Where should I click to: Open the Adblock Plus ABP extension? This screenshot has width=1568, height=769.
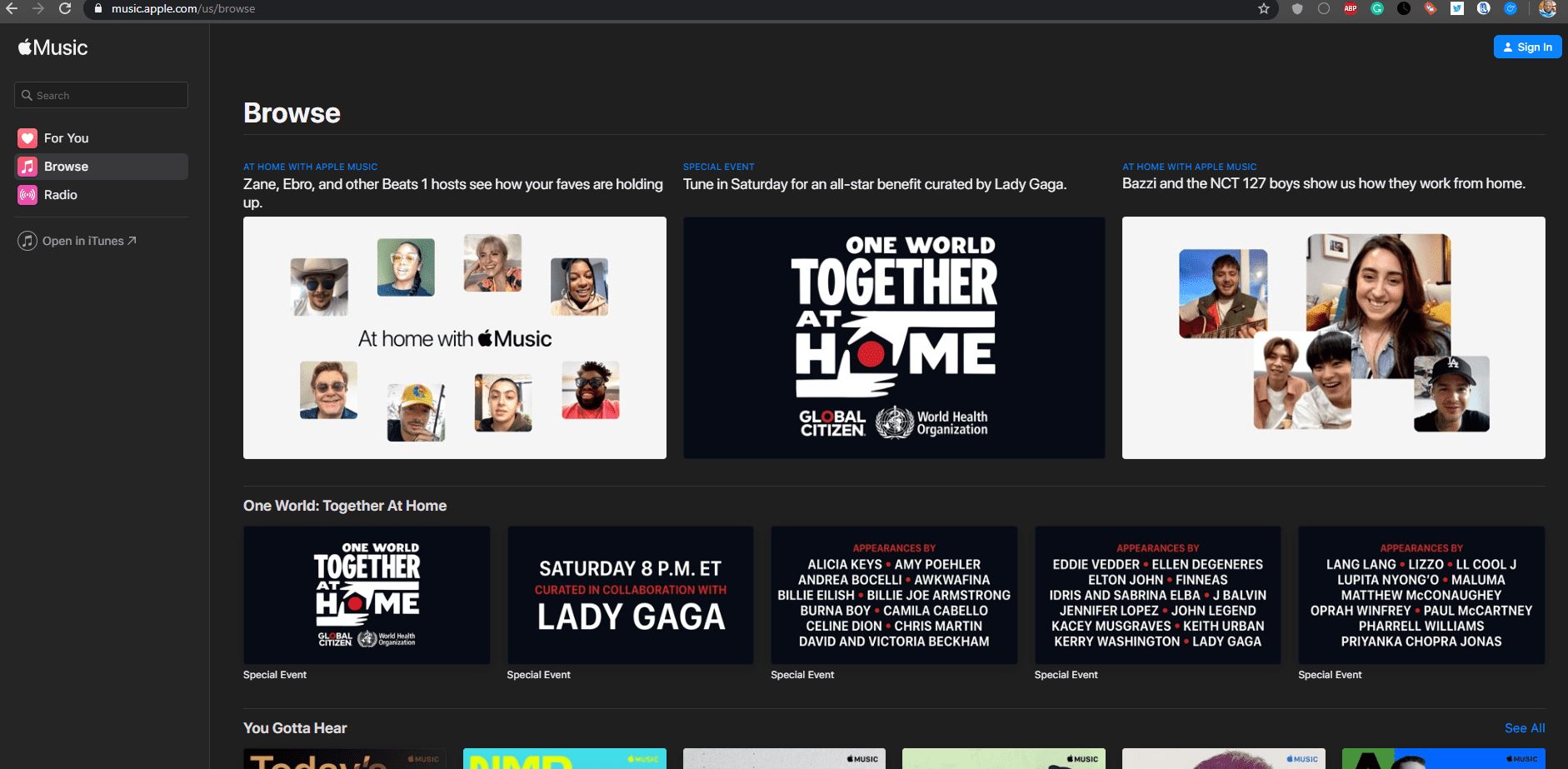pos(1351,8)
